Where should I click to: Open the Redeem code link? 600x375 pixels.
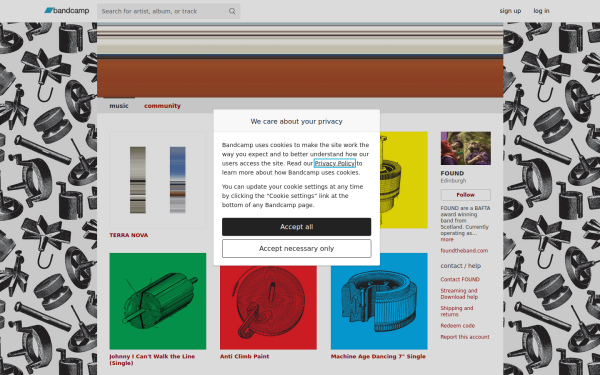tap(458, 326)
